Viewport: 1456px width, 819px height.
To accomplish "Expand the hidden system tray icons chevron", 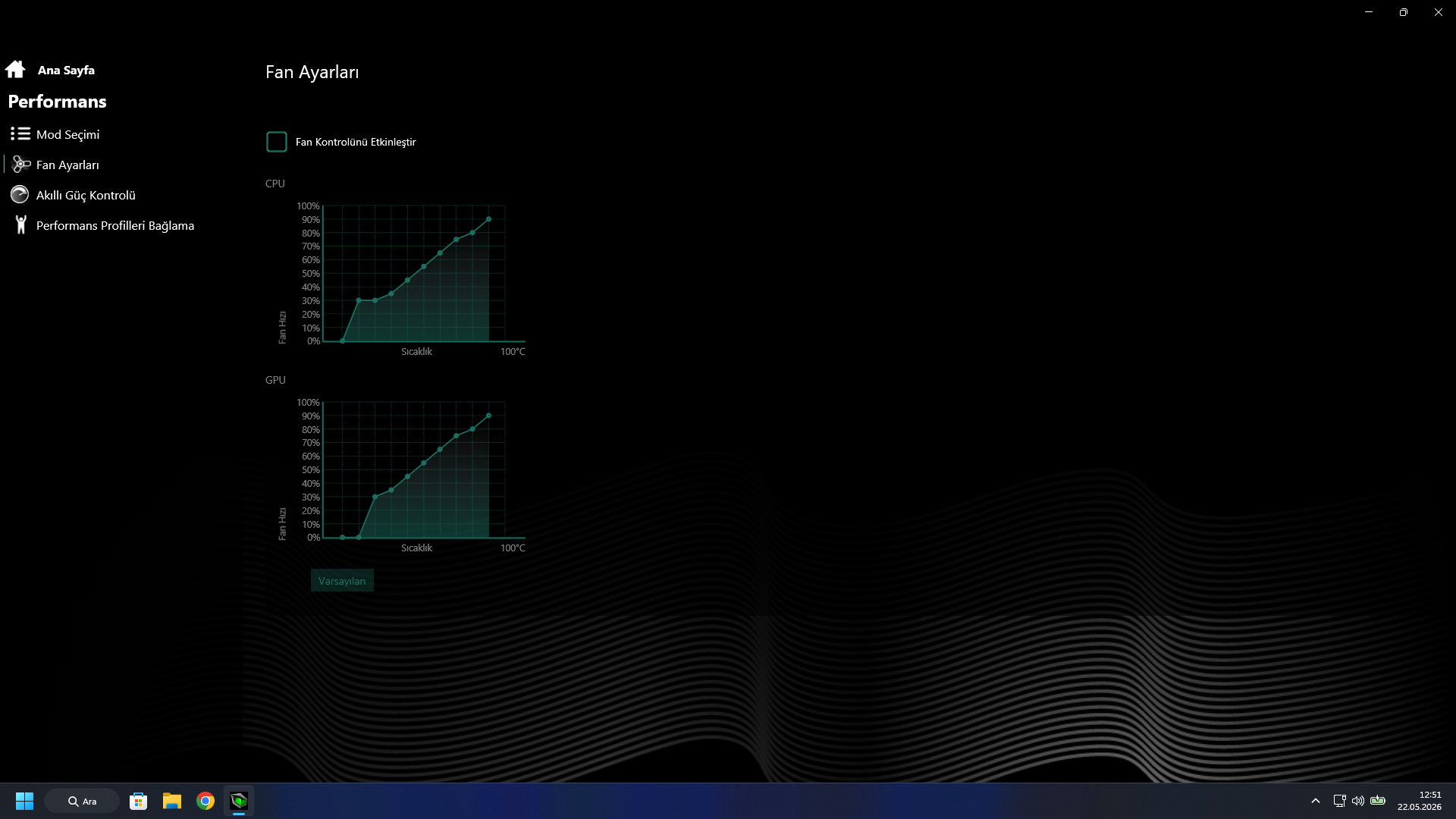I will (x=1316, y=801).
